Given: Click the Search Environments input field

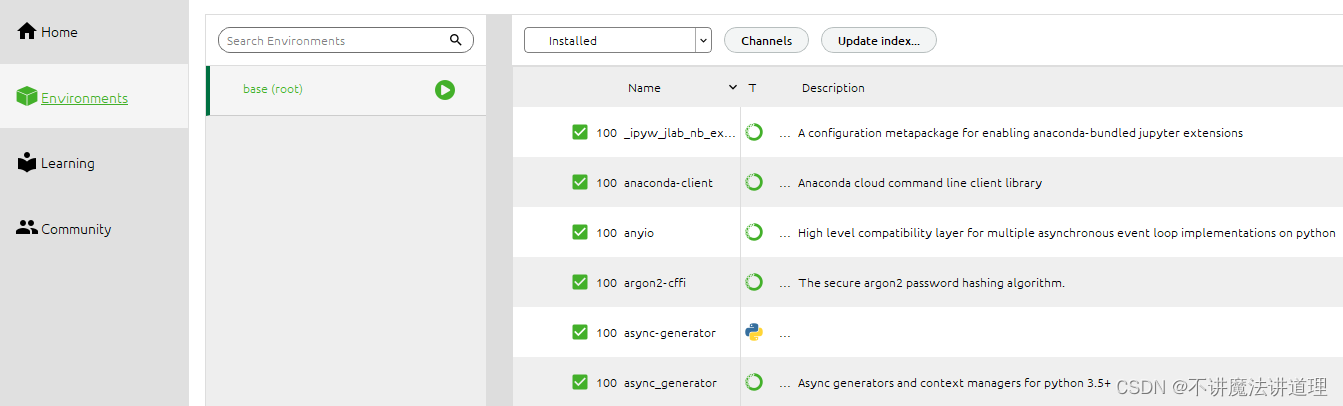Looking at the screenshot, I should [x=345, y=40].
